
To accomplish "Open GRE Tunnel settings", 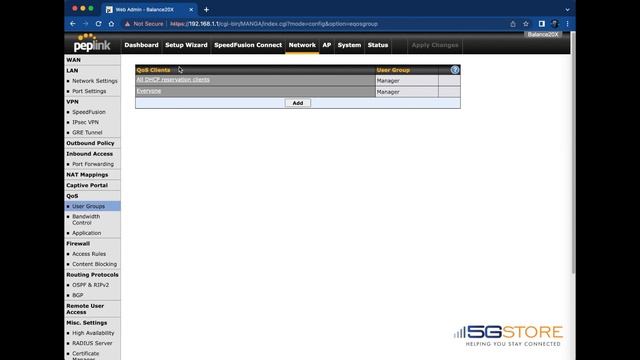I will click(x=87, y=132).
